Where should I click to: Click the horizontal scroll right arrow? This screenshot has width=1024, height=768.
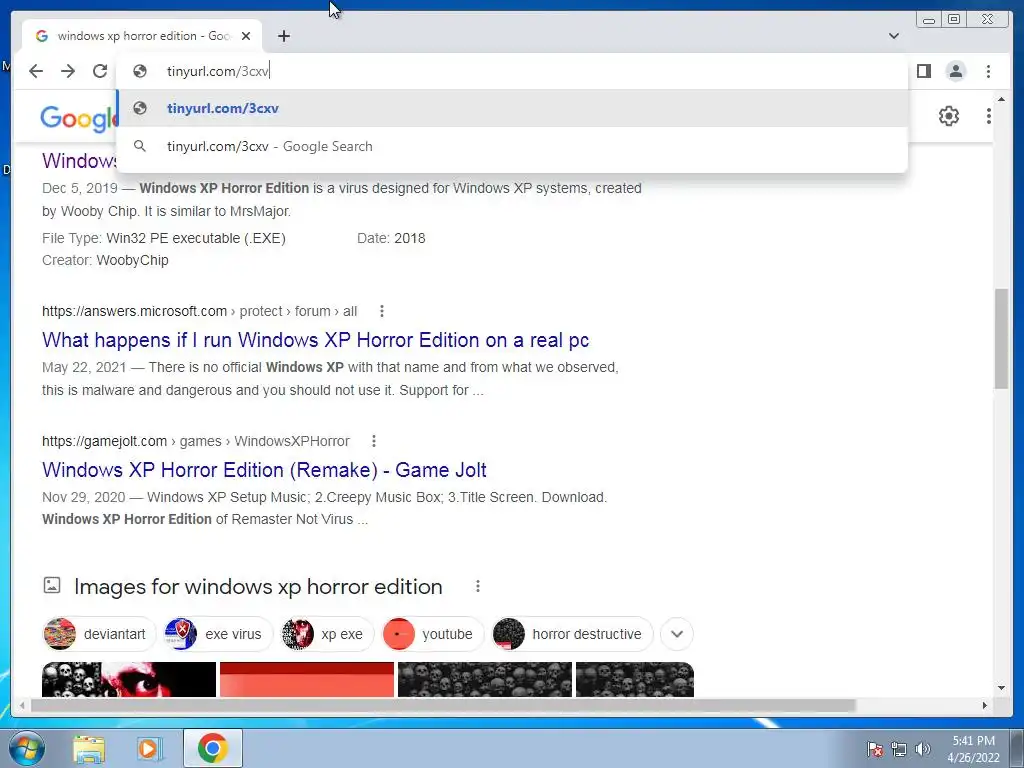[x=985, y=705]
